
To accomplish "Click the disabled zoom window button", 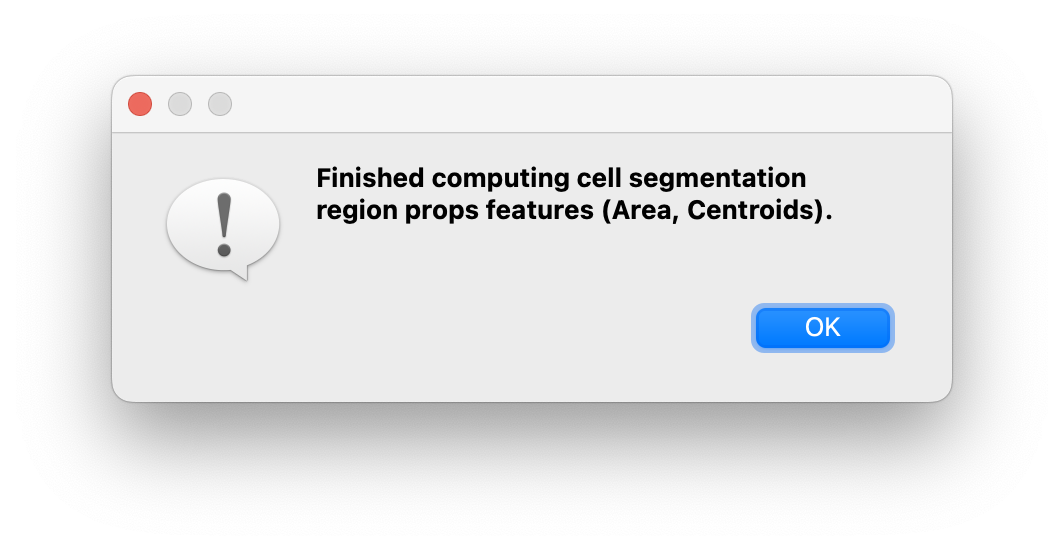I will (220, 104).
